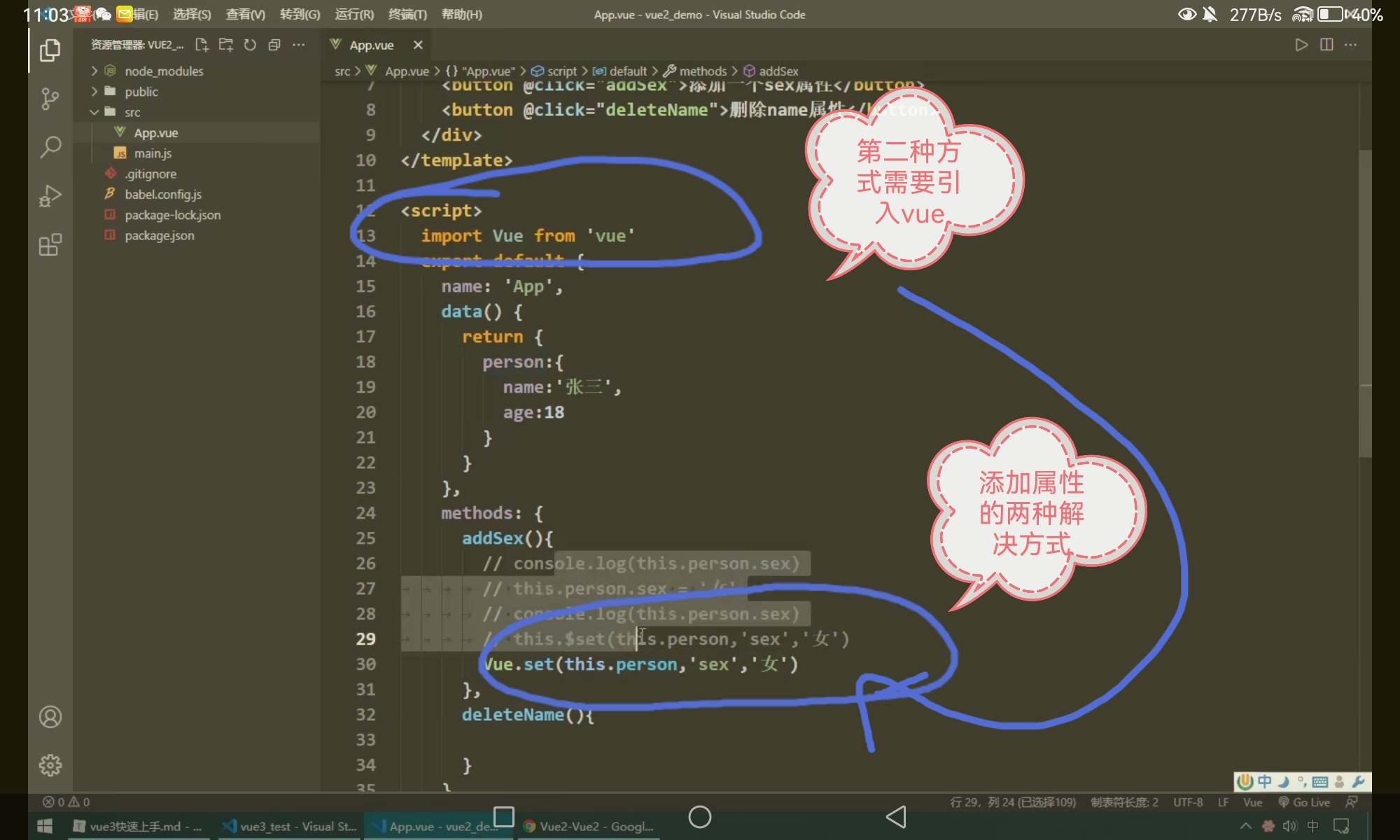Toggle the IME Chinese mode indicator
Screen dimensions: 1400x840
(1264, 781)
